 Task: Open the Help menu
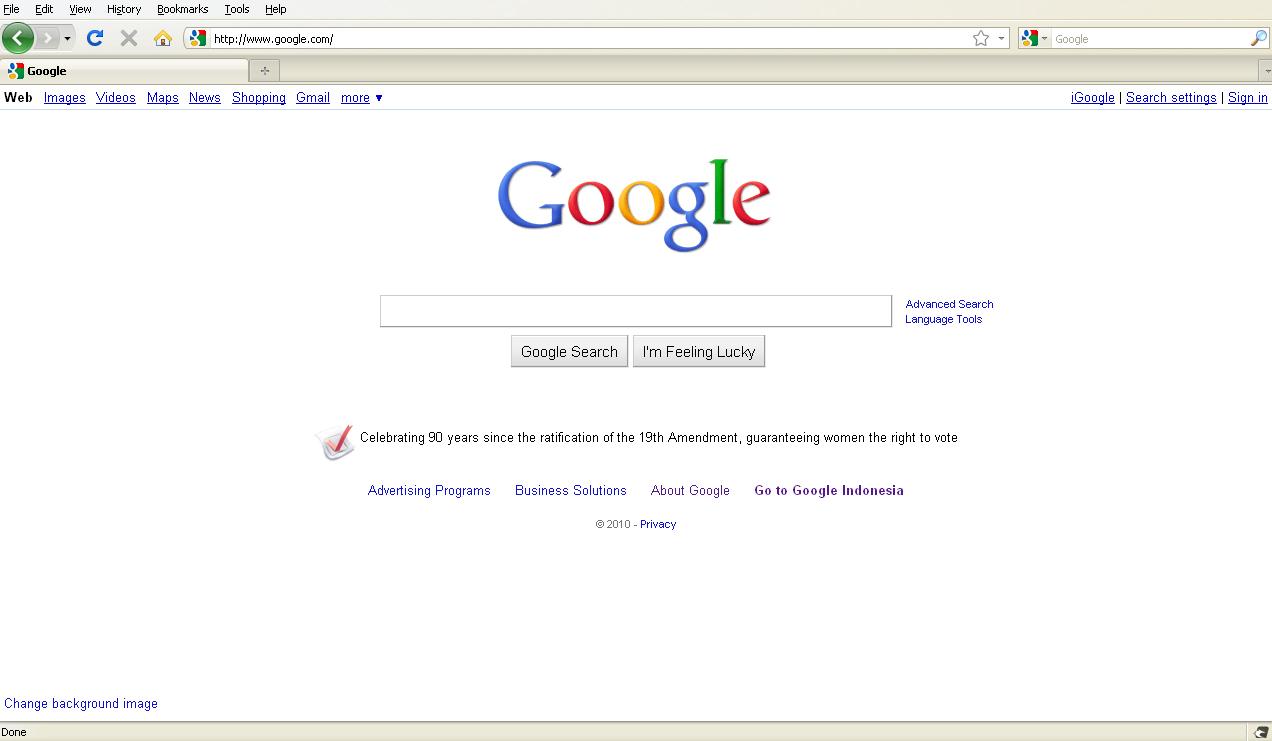click(275, 9)
